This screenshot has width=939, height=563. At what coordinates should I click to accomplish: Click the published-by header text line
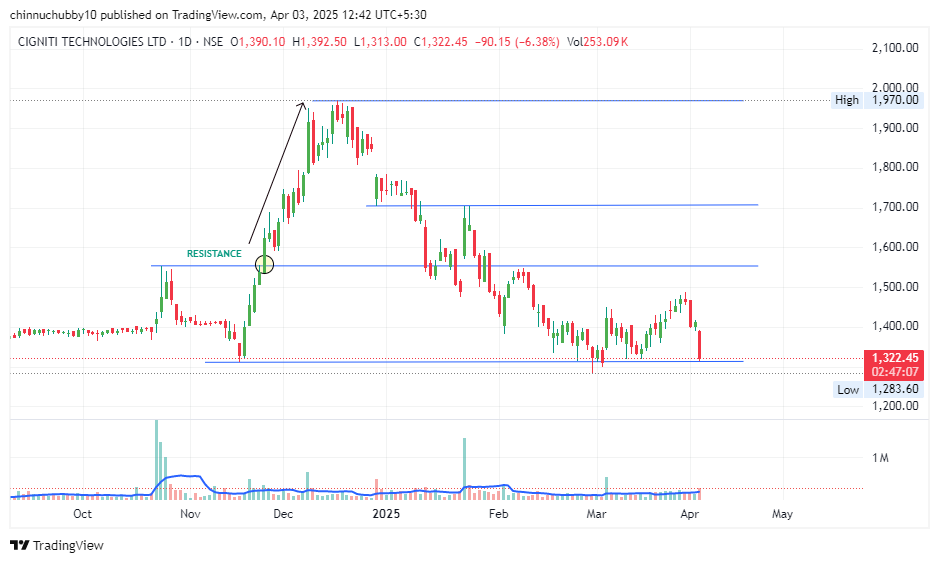(x=219, y=15)
